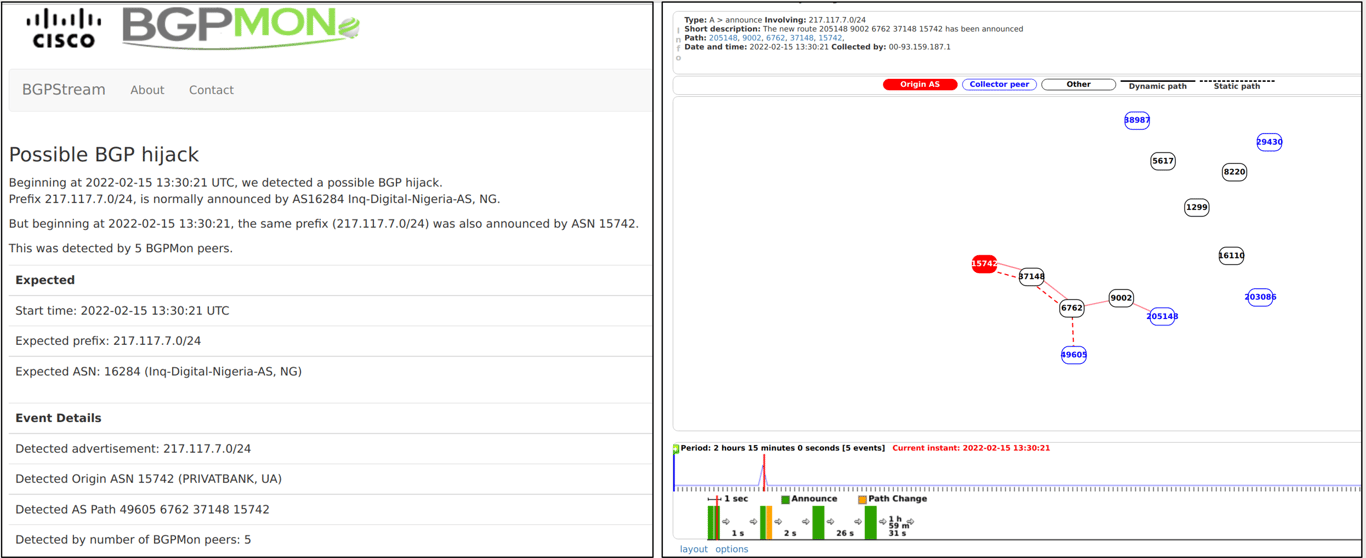Click the red current-instant marker on timeline

point(764,472)
